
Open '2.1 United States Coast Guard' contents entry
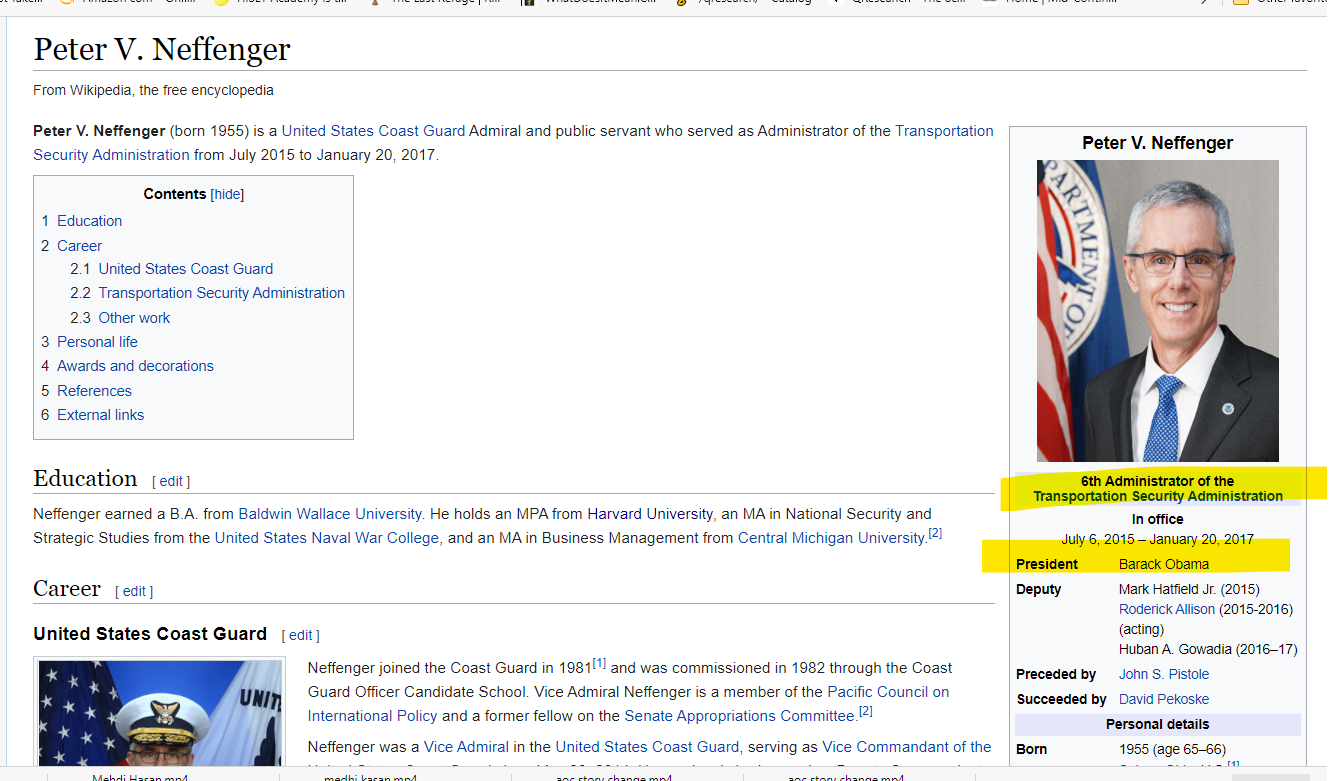(171, 269)
